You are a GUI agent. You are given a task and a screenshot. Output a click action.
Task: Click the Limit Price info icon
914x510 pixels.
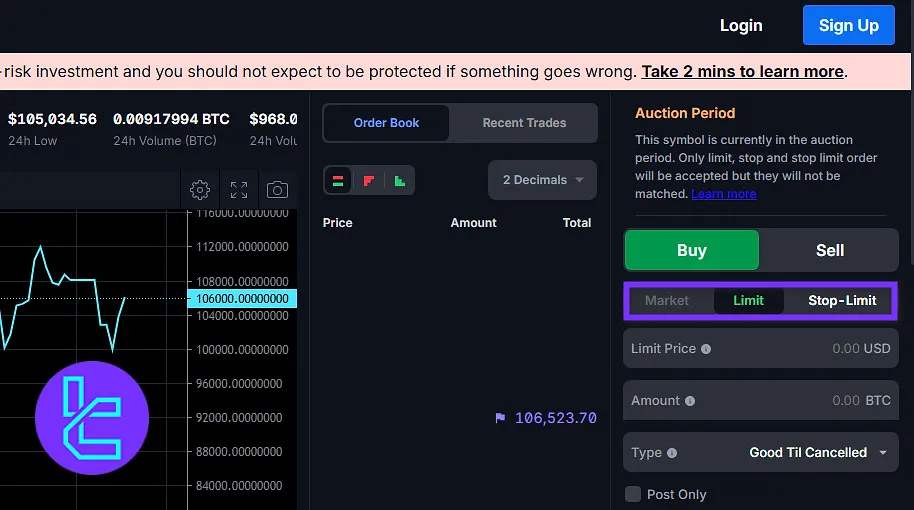[706, 349]
